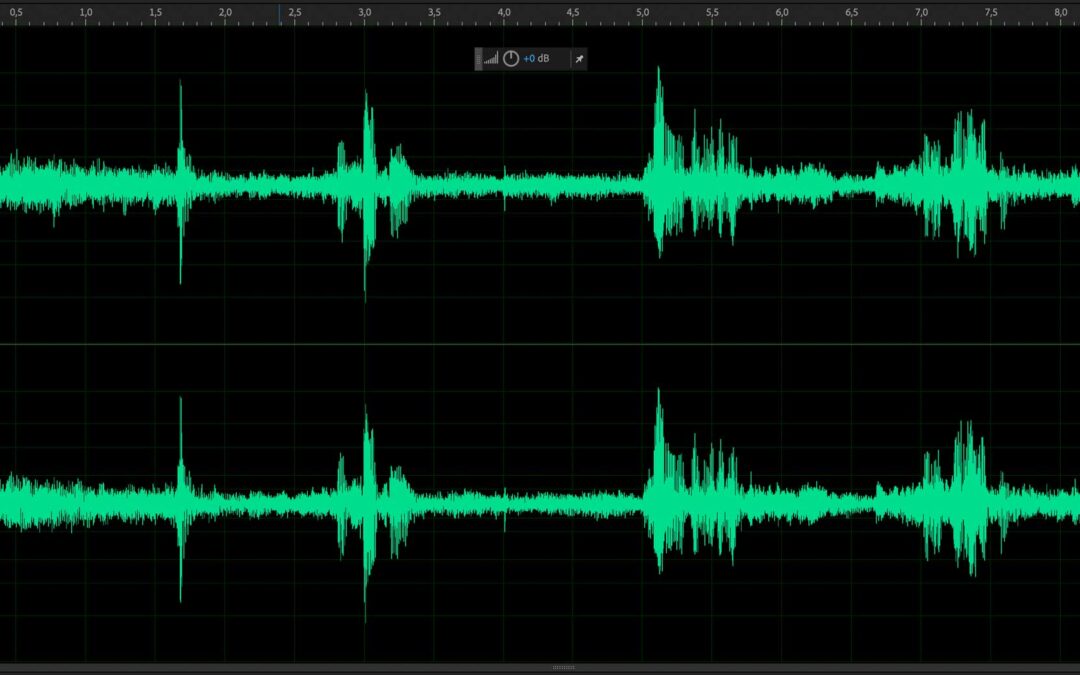This screenshot has width=1080, height=675.
Task: Click the amplitude adjustment knob in HUD
Action: pos(511,59)
